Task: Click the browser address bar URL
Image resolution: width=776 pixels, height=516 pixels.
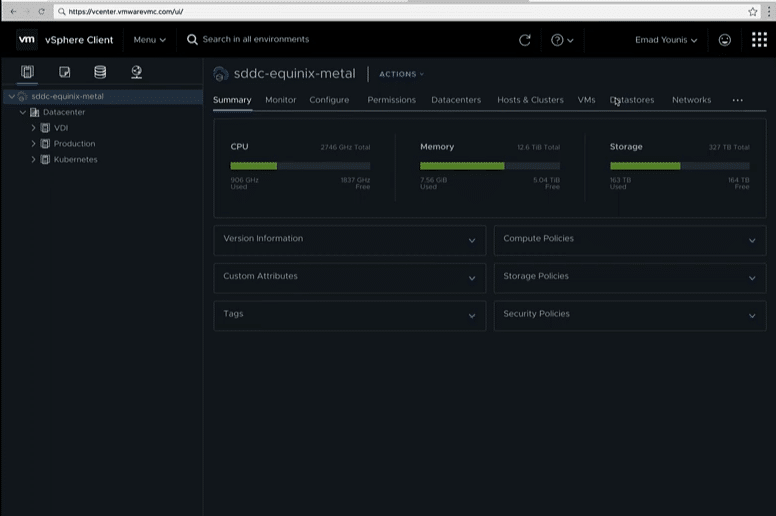Action: tap(126, 11)
